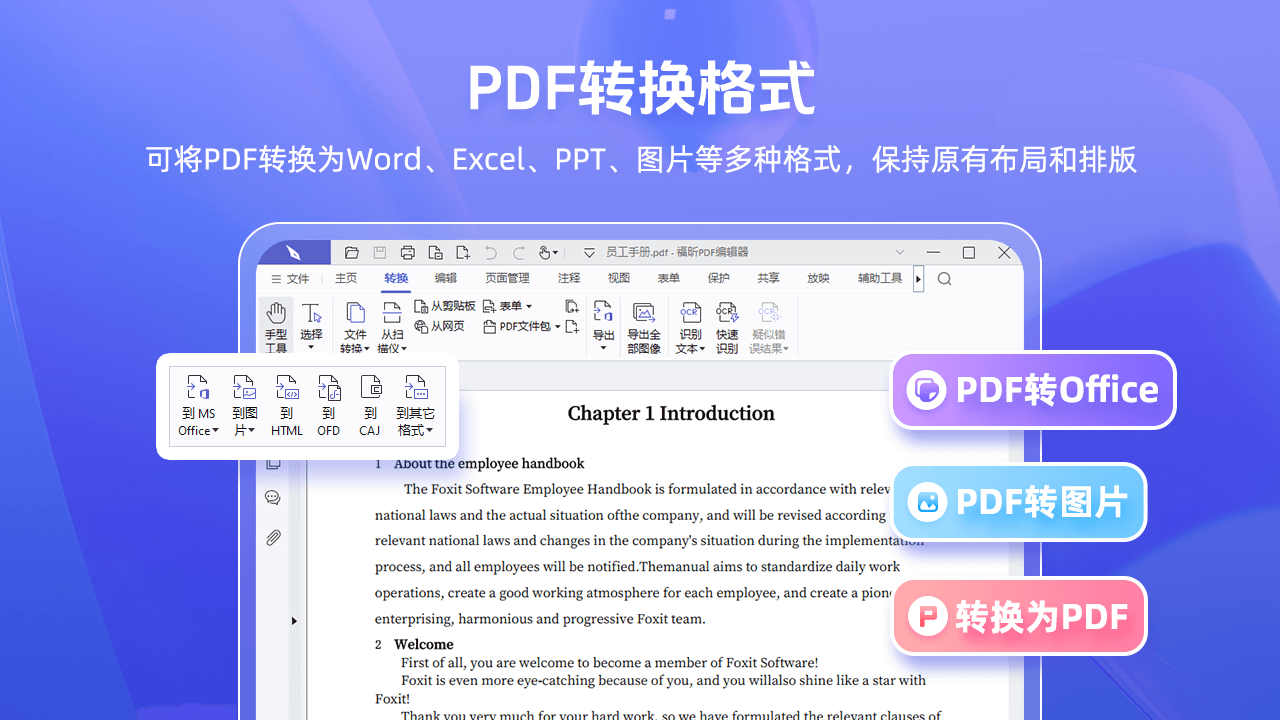Switch to the 页面管理 ribbon tab
Screen dimensions: 1280x720
pos(507,278)
